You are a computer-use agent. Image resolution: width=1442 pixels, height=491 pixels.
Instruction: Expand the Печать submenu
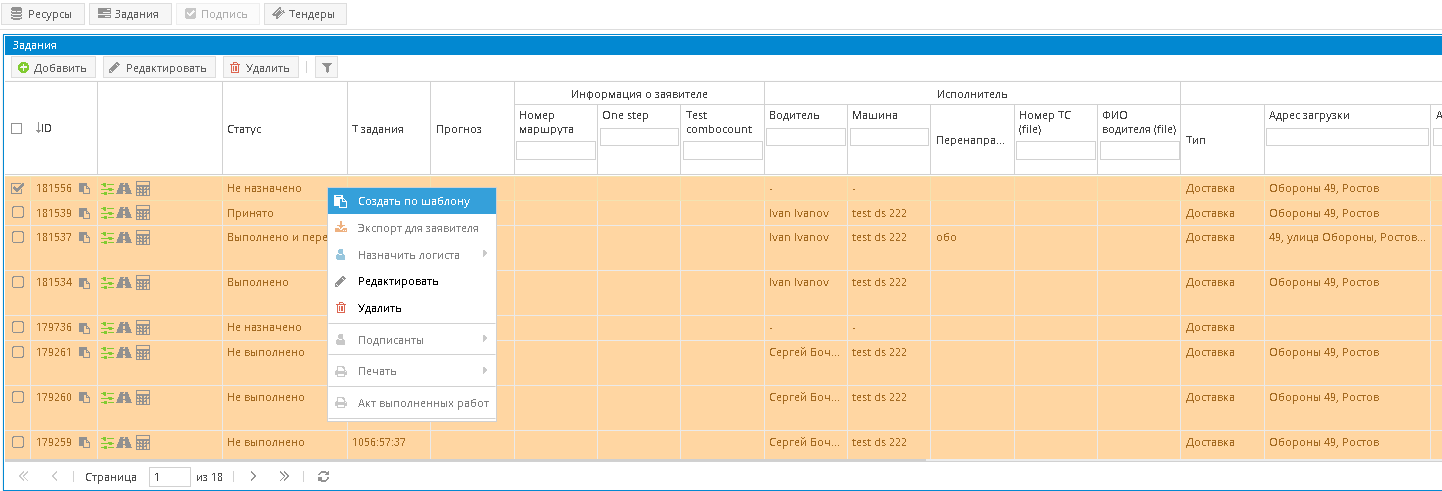[412, 371]
